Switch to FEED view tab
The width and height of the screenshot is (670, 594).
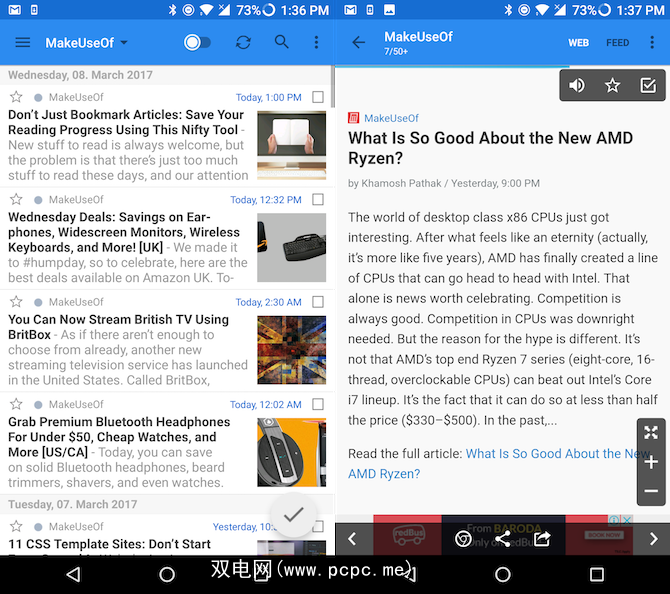pyautogui.click(x=617, y=43)
